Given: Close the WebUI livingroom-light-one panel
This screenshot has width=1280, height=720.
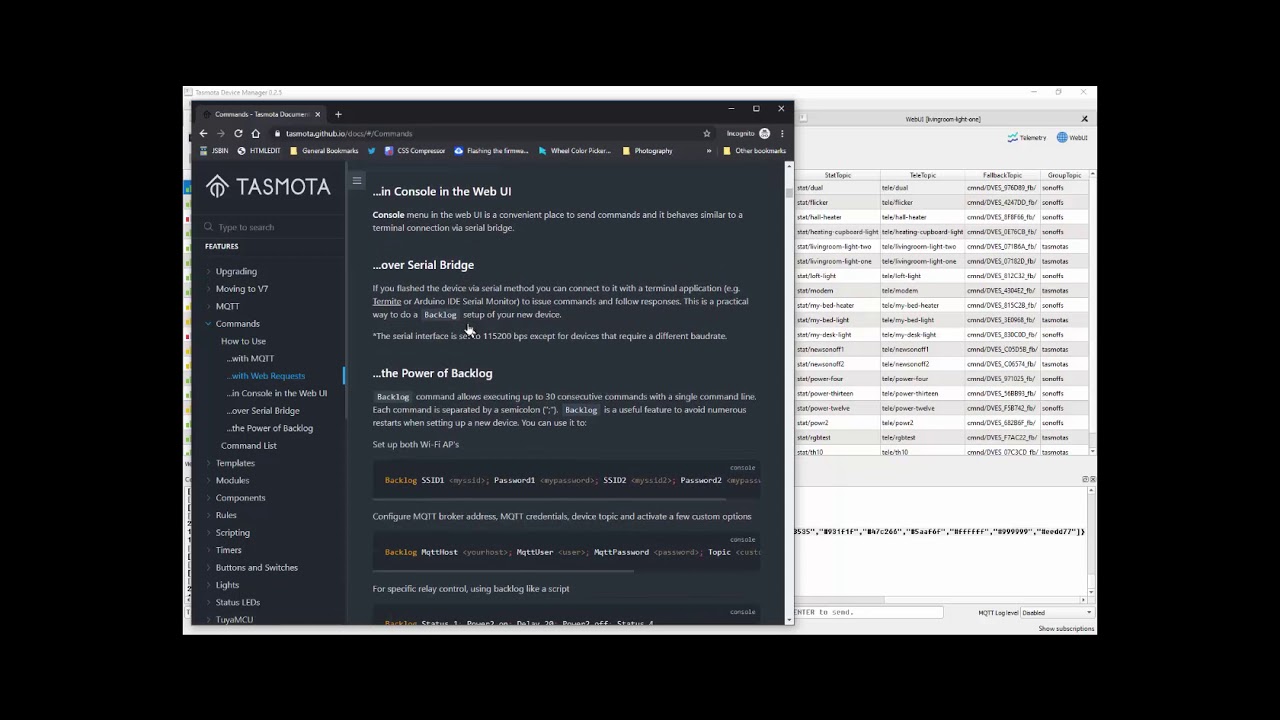Looking at the screenshot, I should (x=1084, y=119).
